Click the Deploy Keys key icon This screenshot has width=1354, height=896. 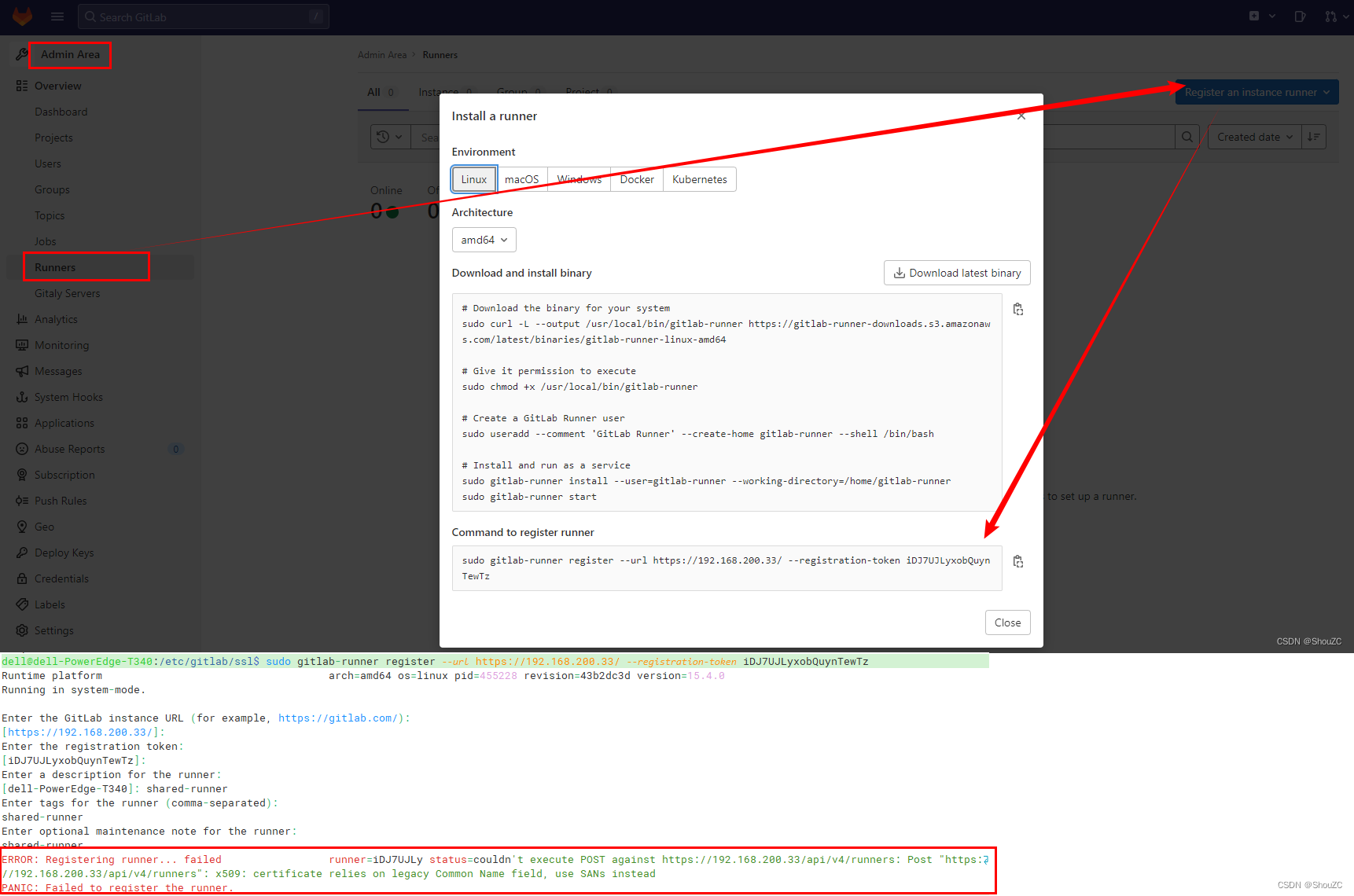click(22, 553)
